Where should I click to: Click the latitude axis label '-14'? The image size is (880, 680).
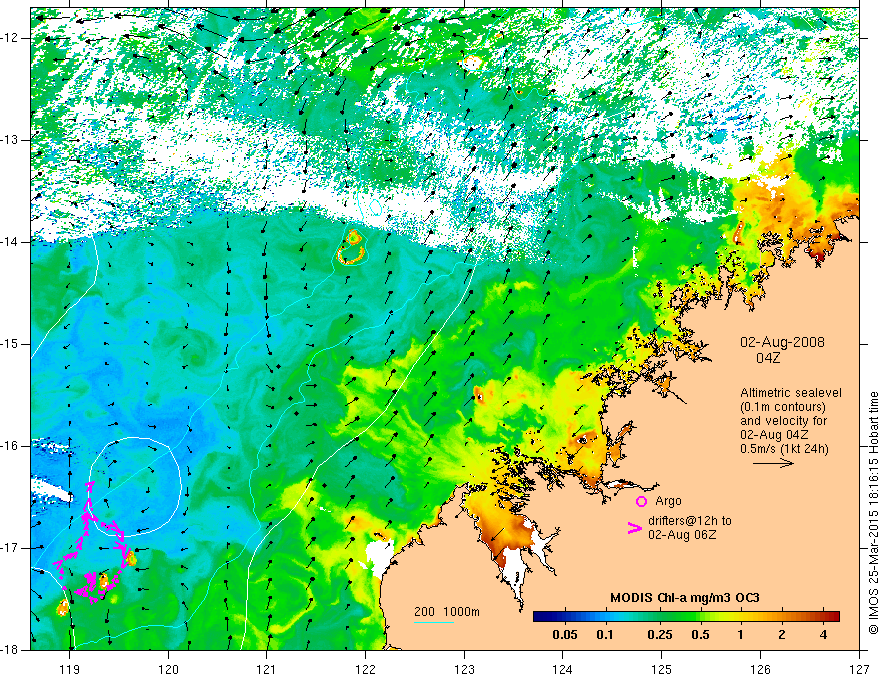[10, 242]
